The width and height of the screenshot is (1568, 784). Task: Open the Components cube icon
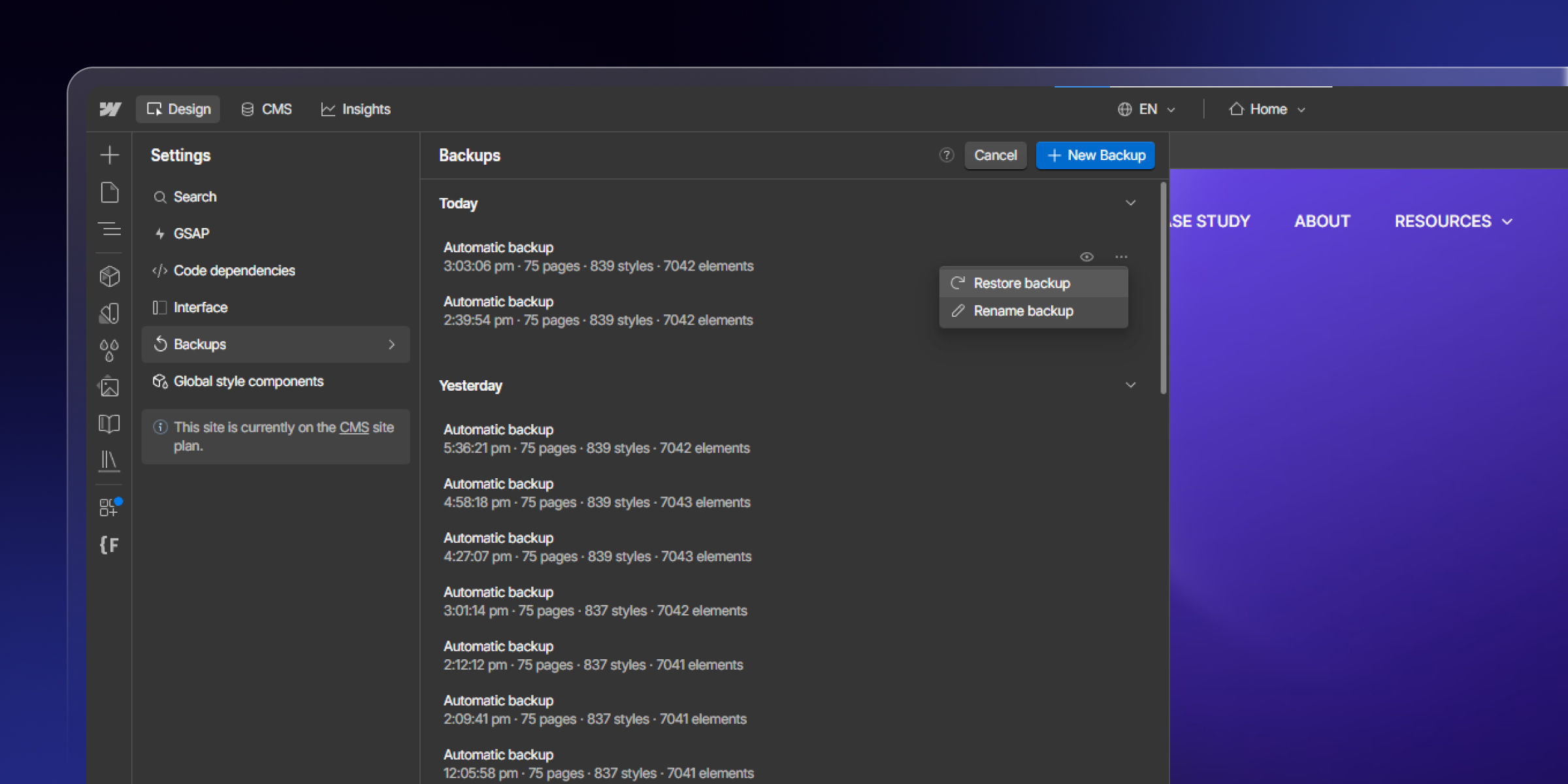click(x=110, y=276)
